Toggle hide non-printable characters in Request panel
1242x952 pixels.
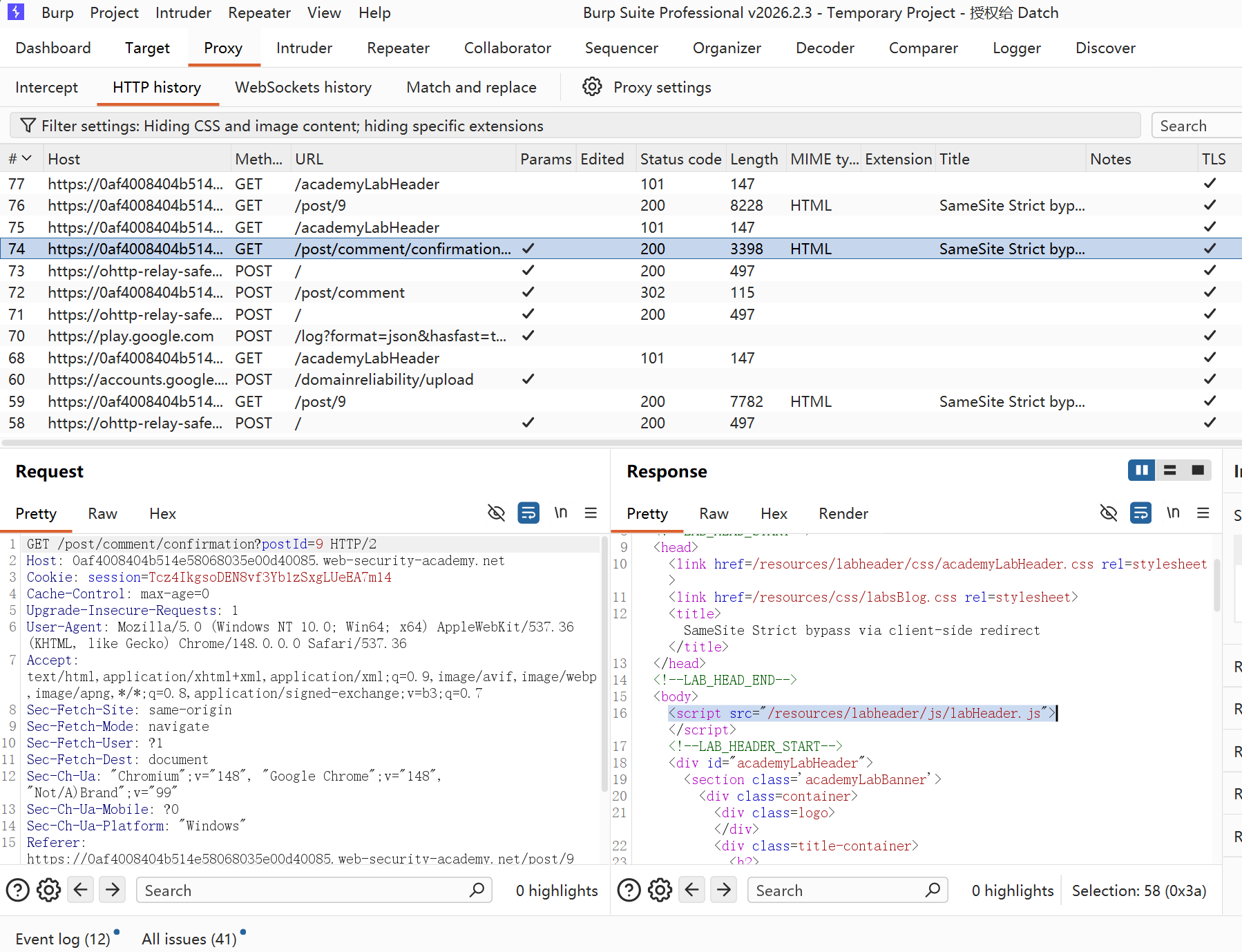pos(496,513)
